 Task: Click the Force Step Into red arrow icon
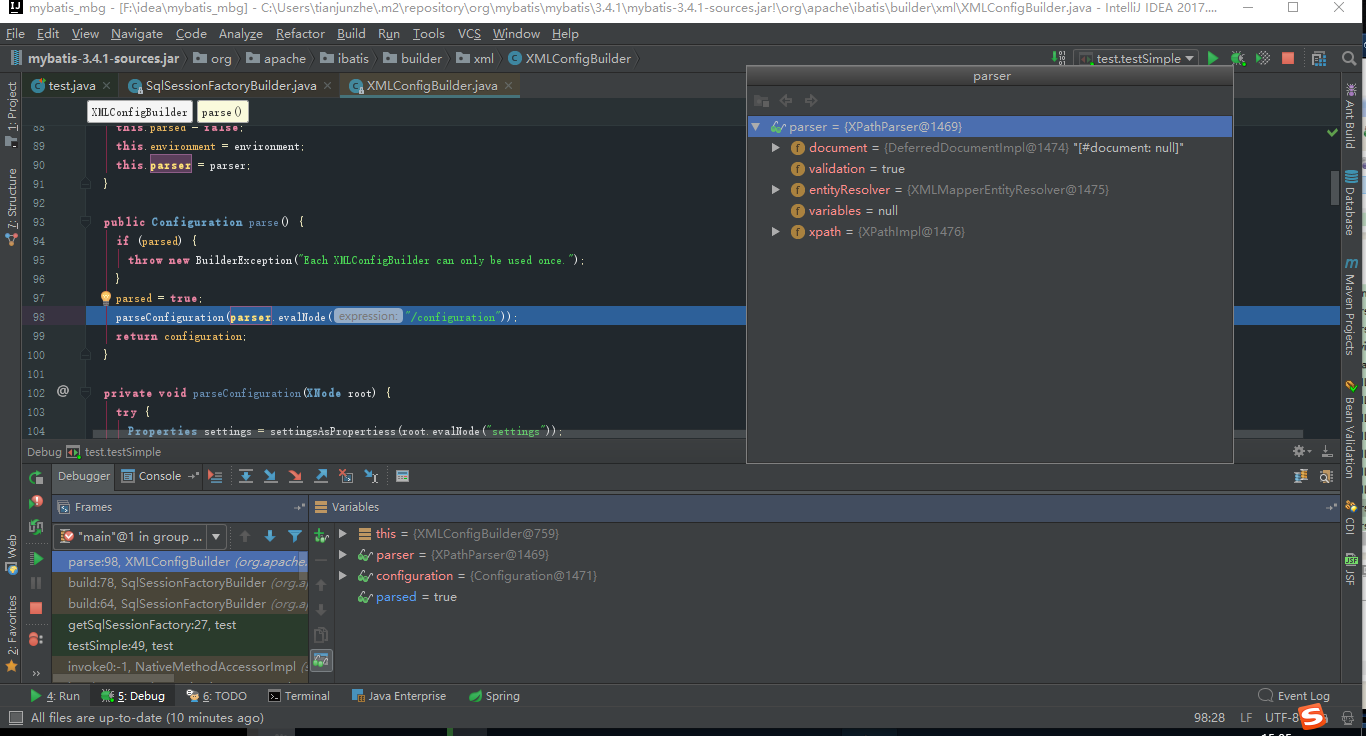[x=295, y=476]
